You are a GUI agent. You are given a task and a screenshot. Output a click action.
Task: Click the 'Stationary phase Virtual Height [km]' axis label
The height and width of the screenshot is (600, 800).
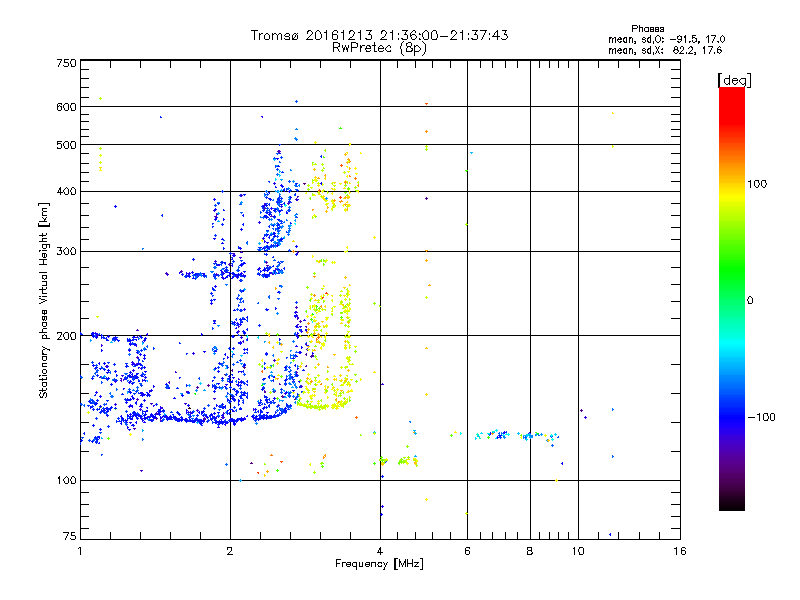tap(44, 301)
